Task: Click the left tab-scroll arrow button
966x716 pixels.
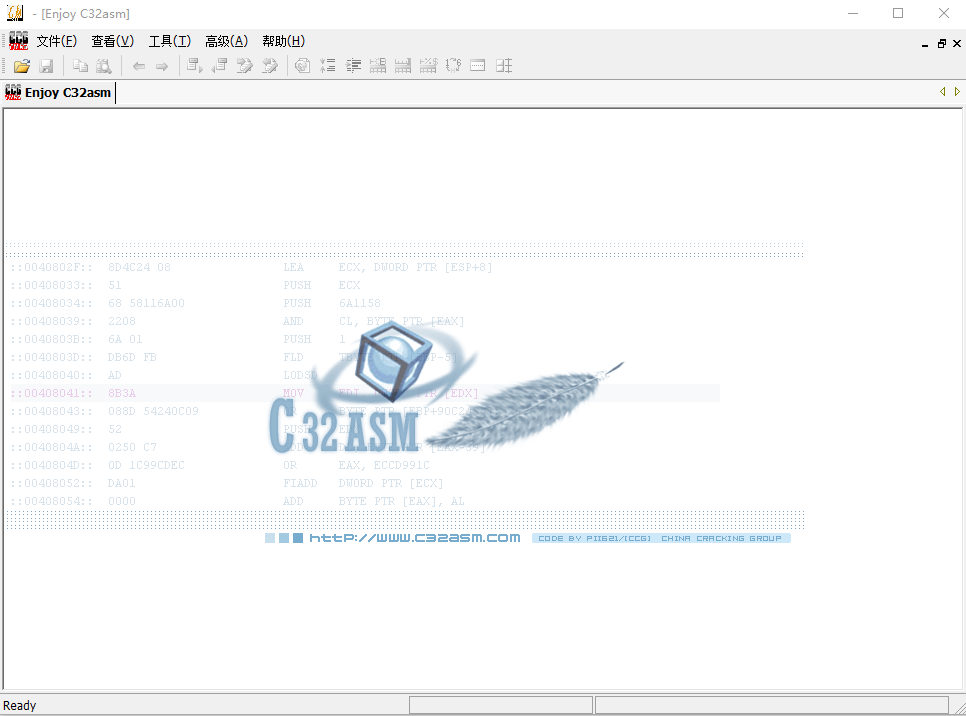Action: point(943,91)
